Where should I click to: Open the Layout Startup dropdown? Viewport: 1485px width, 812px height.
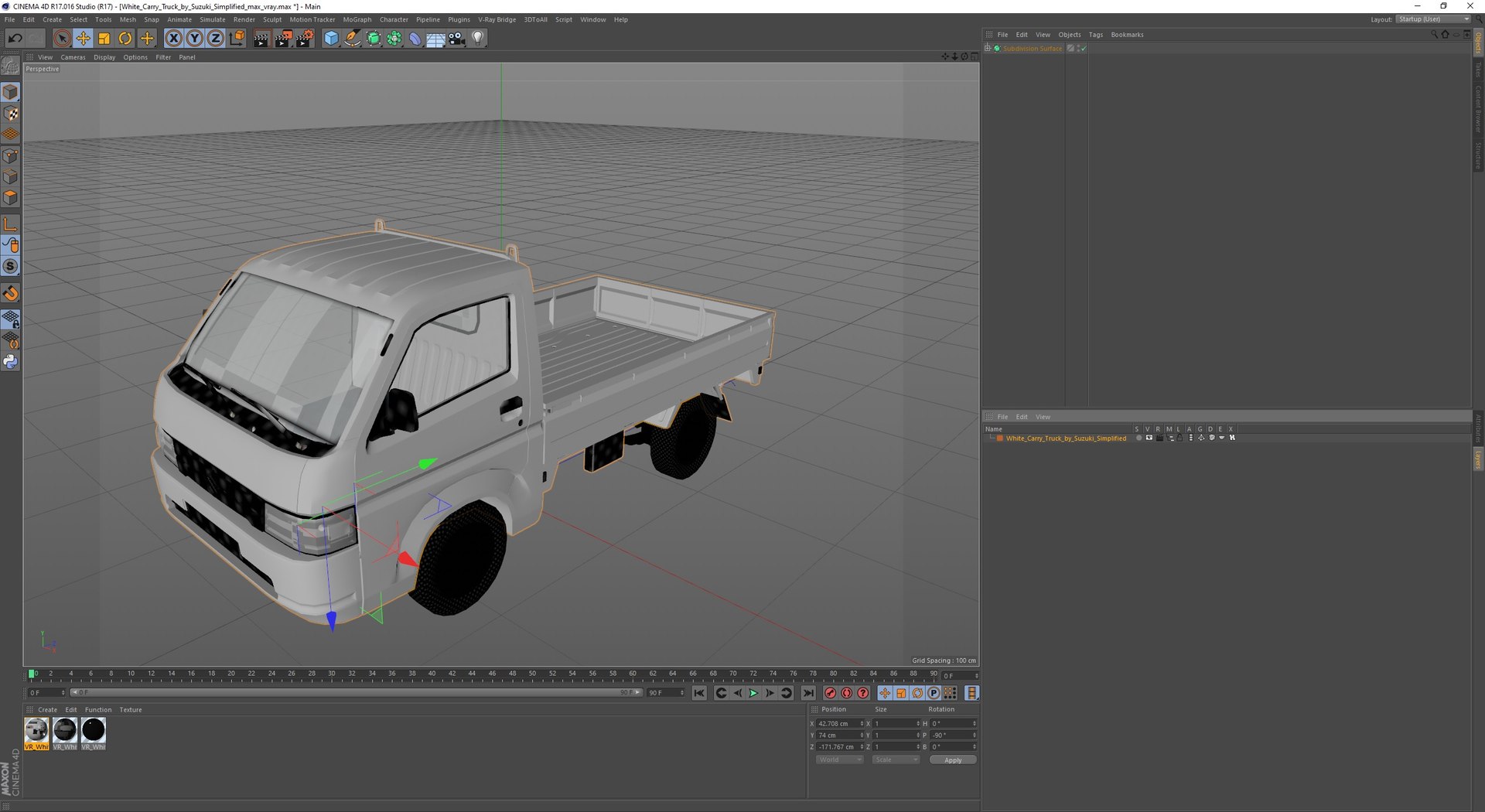[x=1433, y=19]
